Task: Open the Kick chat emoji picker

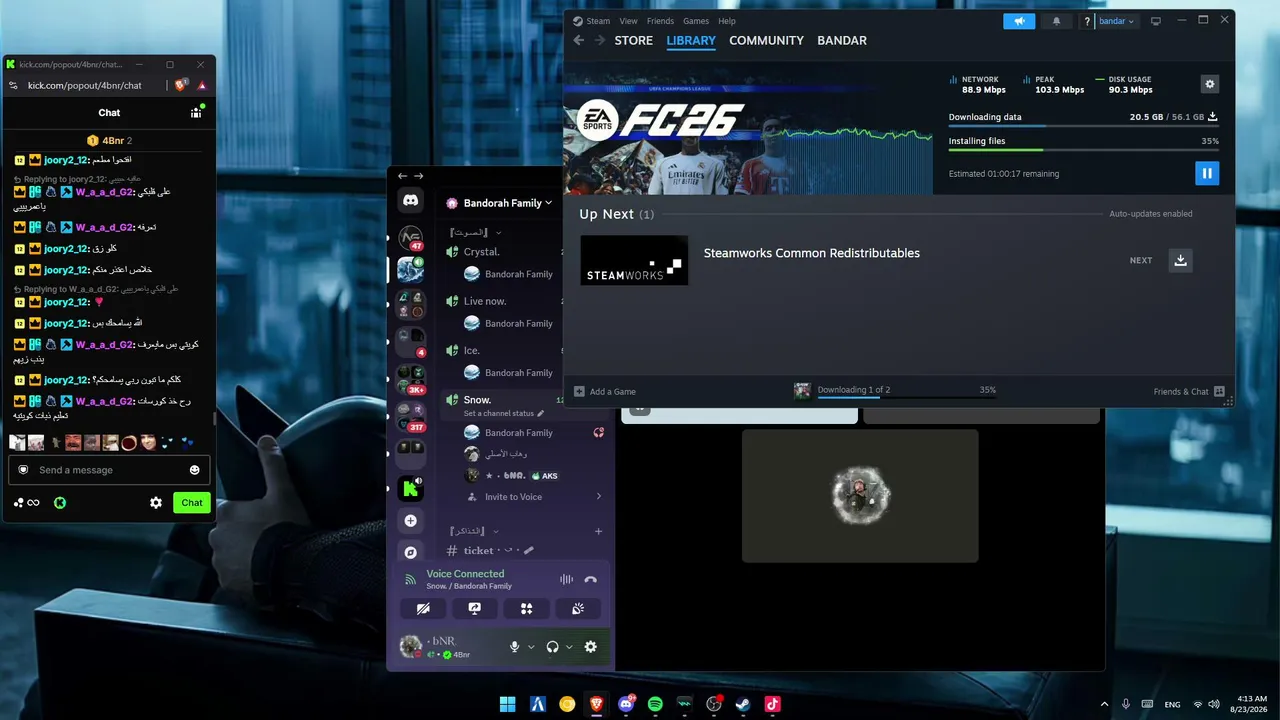Action: (x=195, y=470)
